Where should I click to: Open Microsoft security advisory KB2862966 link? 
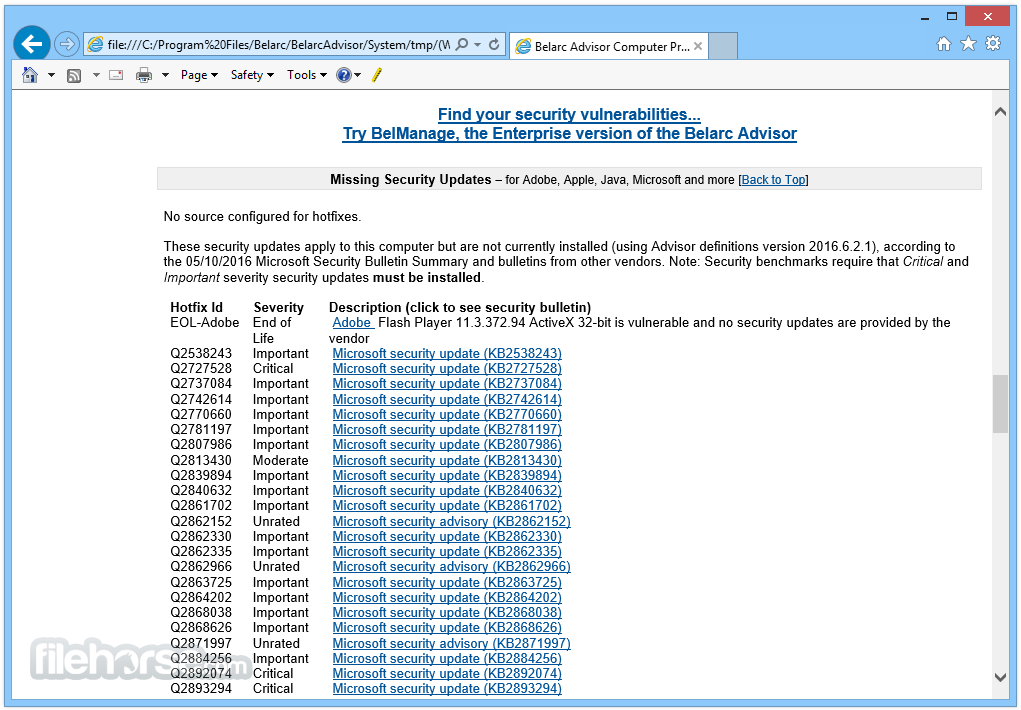451,566
